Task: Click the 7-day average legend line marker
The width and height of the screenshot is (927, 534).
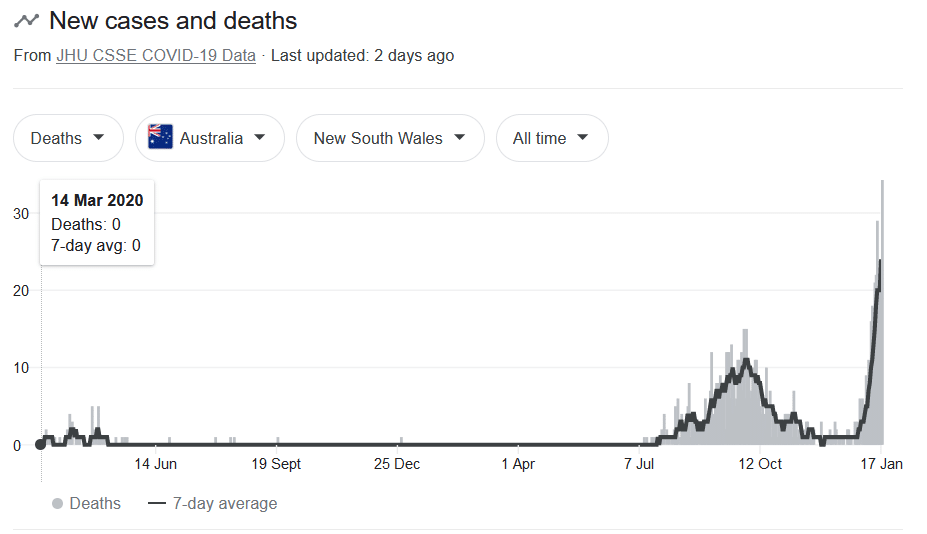Action: pos(157,504)
